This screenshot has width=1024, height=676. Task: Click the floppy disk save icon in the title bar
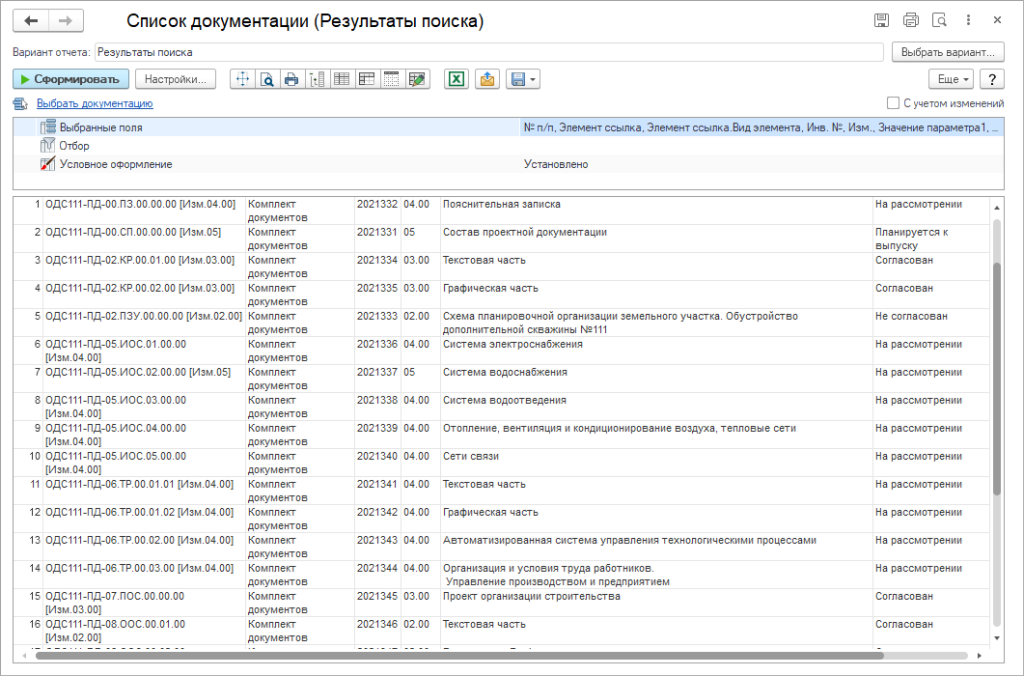click(x=882, y=20)
